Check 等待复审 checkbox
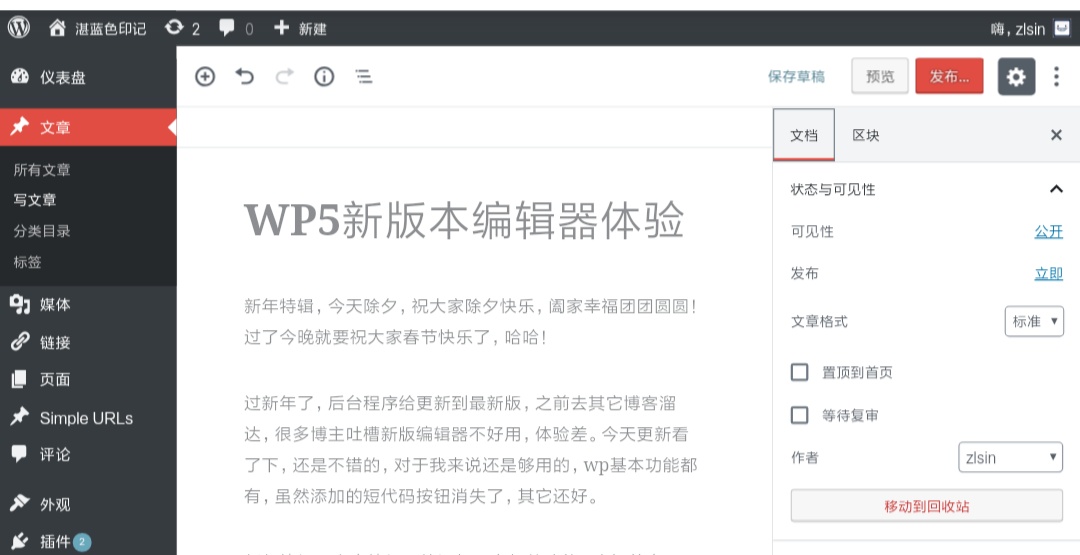 tap(799, 415)
